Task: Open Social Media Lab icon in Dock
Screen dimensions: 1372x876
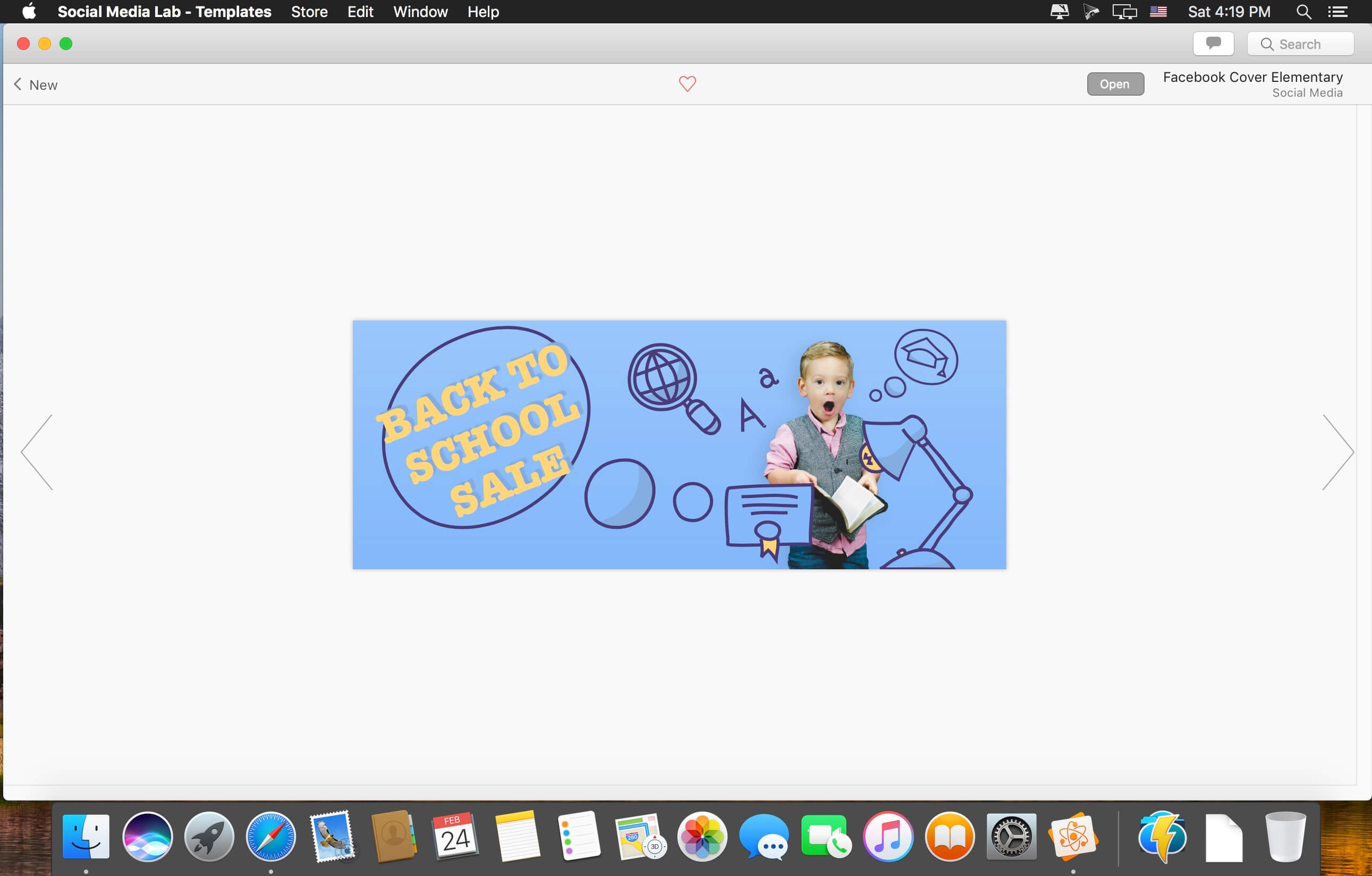Action: (x=1073, y=837)
